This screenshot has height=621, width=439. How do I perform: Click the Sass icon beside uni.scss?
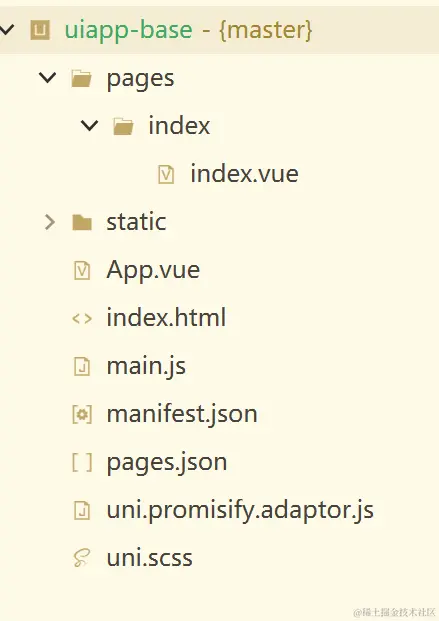[82, 558]
